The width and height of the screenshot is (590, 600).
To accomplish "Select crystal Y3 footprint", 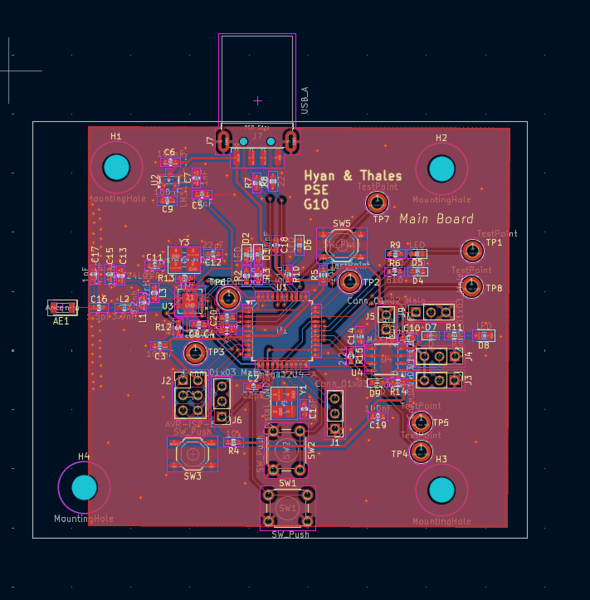I will tap(184, 260).
